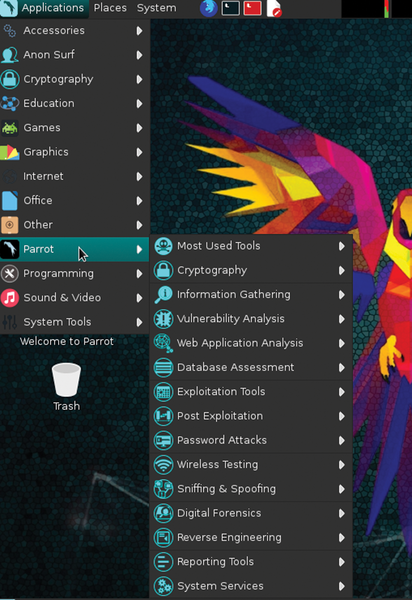This screenshot has width=412, height=600.
Task: Click the Education atom icon
Action: click(10, 103)
